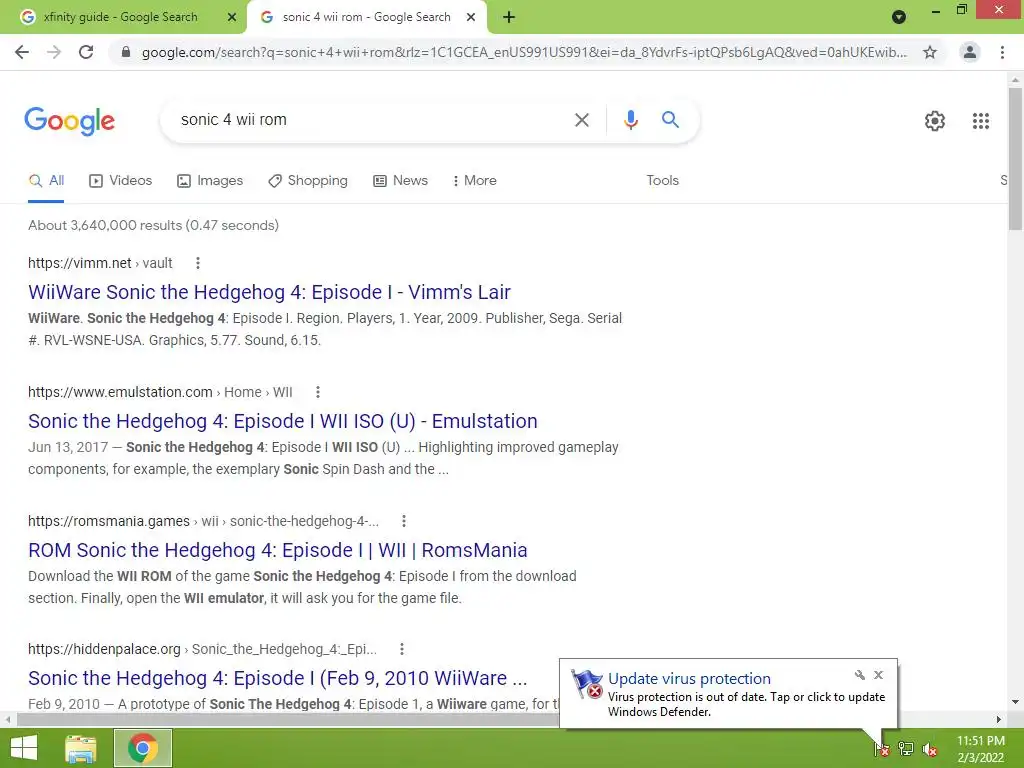Open options for hiddenpalace.org result
This screenshot has width=1024, height=768.
402,649
